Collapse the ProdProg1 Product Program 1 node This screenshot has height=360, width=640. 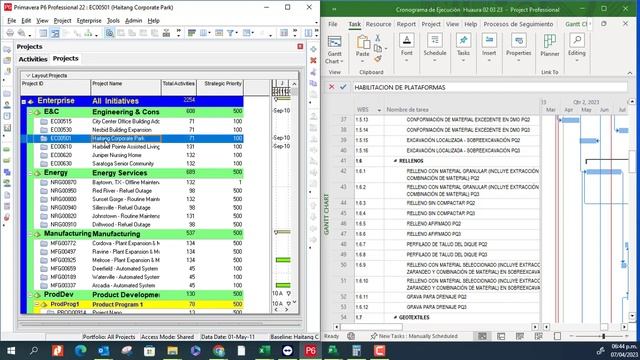pos(37,304)
